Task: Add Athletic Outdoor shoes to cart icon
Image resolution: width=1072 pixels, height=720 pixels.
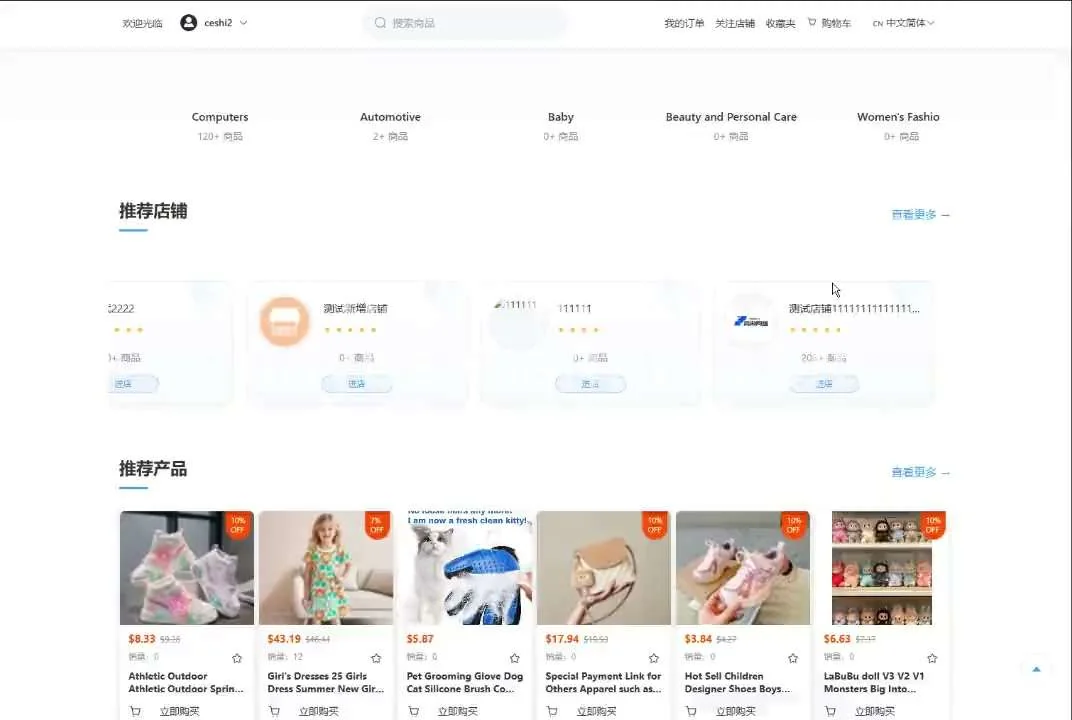Action: [x=135, y=712]
